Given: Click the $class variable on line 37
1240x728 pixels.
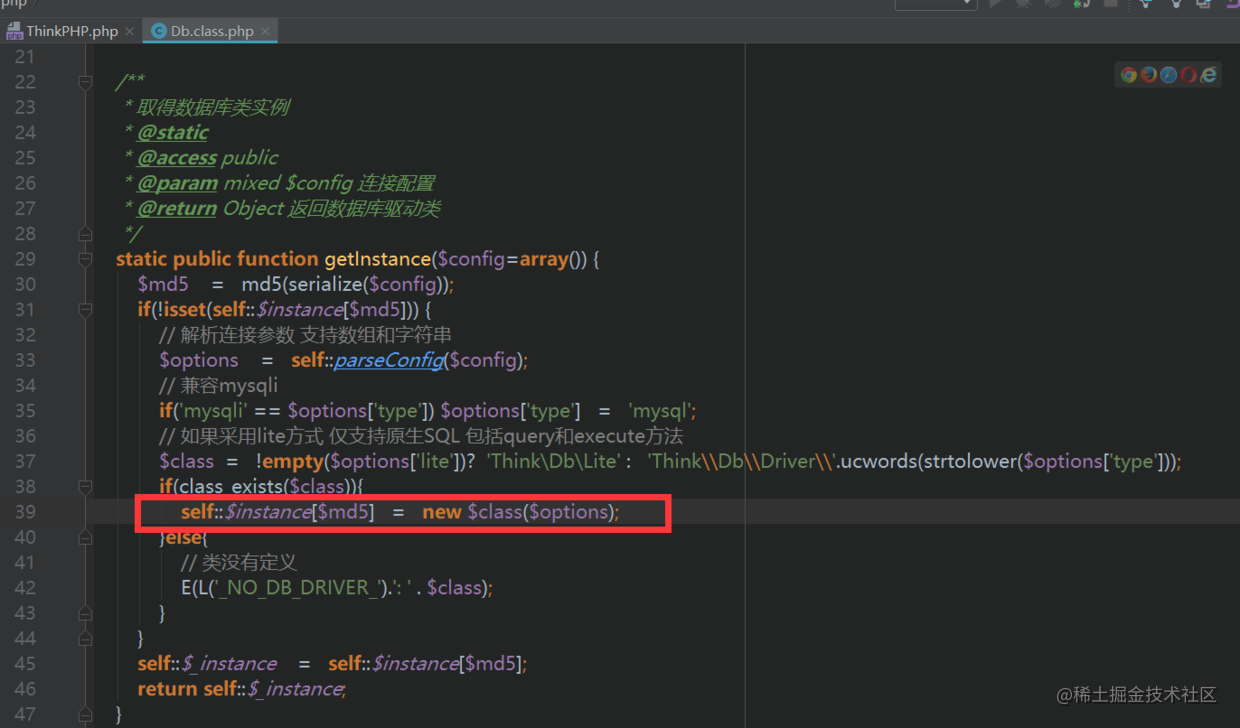Looking at the screenshot, I should (x=186, y=461).
